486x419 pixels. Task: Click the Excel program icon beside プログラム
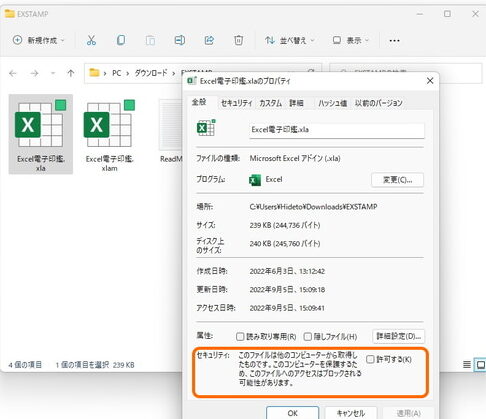click(255, 180)
